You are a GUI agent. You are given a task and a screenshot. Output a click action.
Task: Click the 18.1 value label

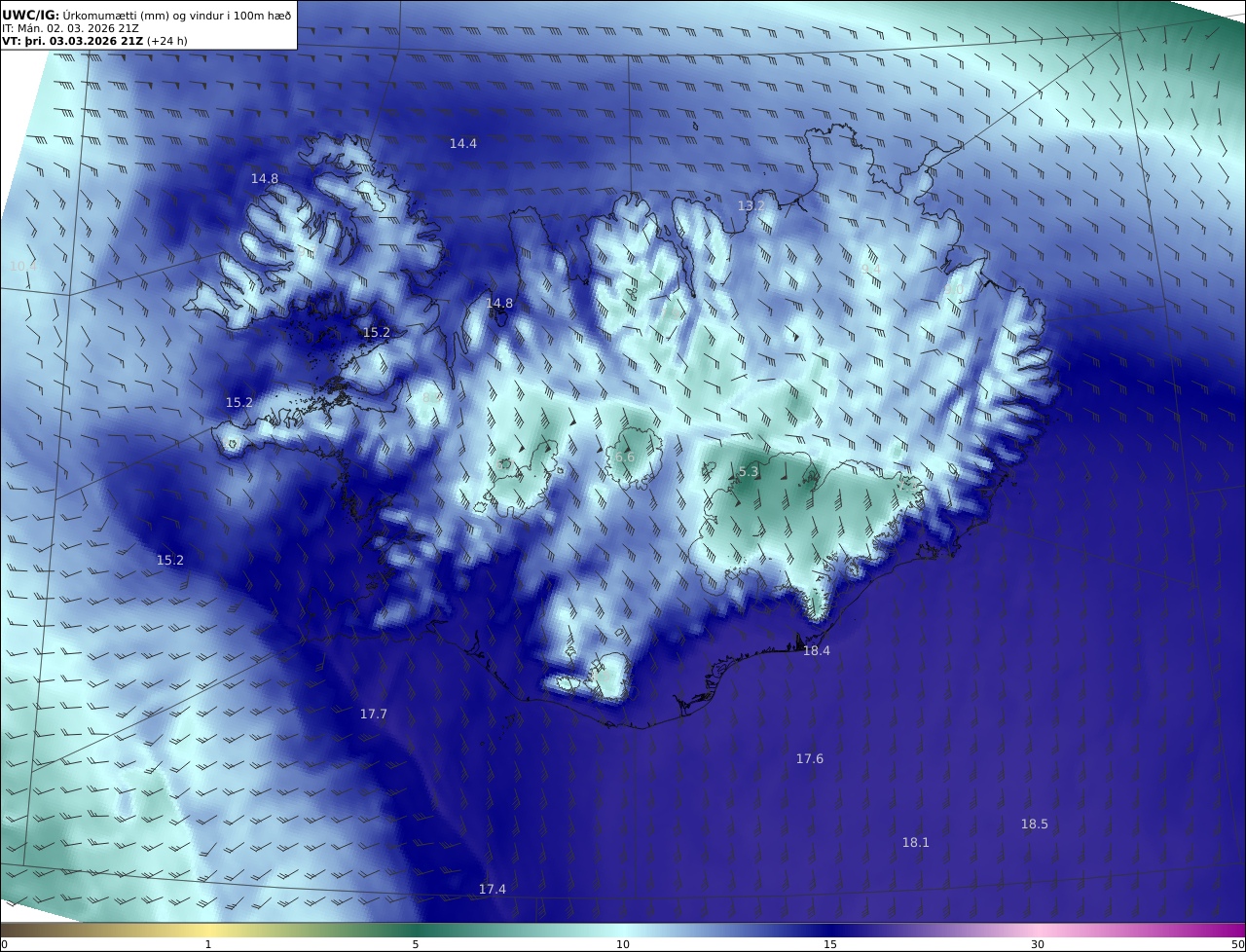(x=916, y=843)
